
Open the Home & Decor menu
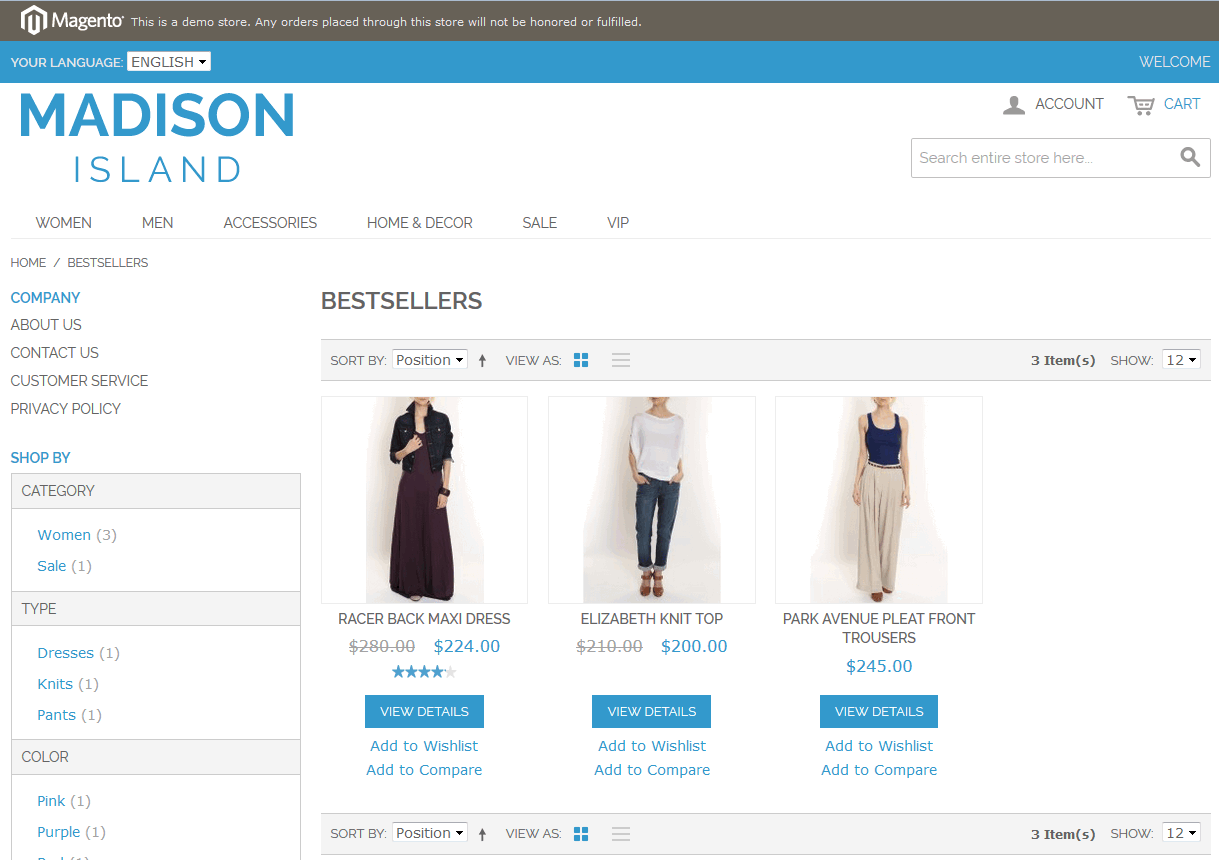click(420, 223)
